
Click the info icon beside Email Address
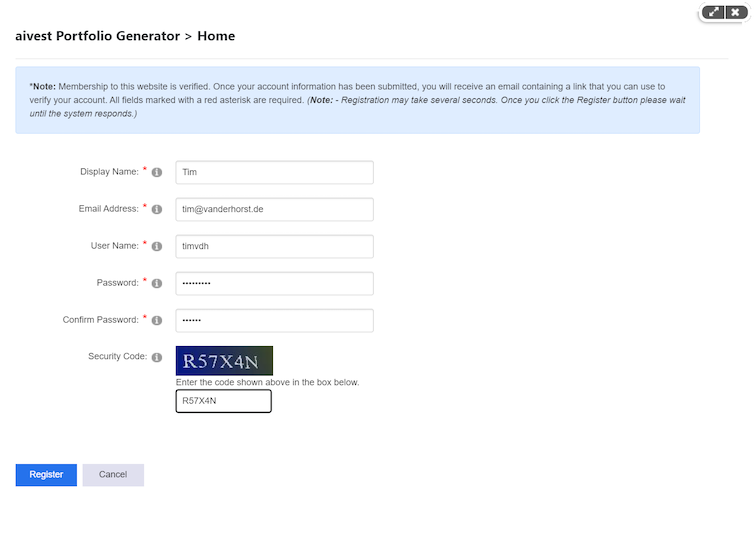pyautogui.click(x=157, y=210)
